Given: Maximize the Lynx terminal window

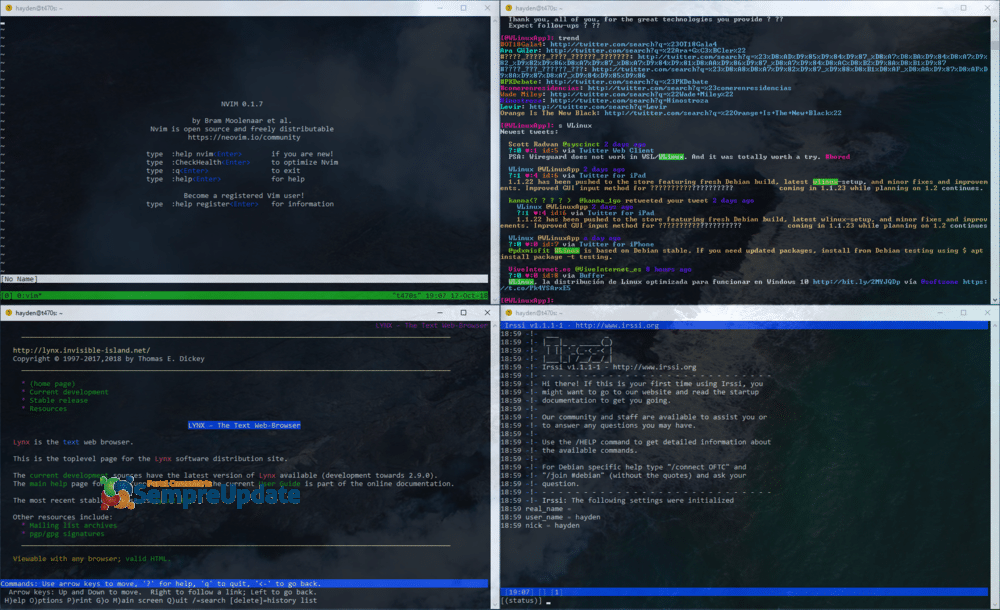Looking at the screenshot, I should pos(464,313).
